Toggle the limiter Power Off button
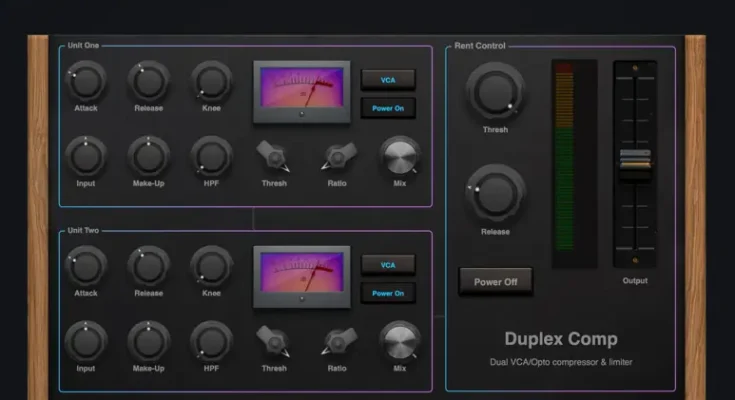 495,281
